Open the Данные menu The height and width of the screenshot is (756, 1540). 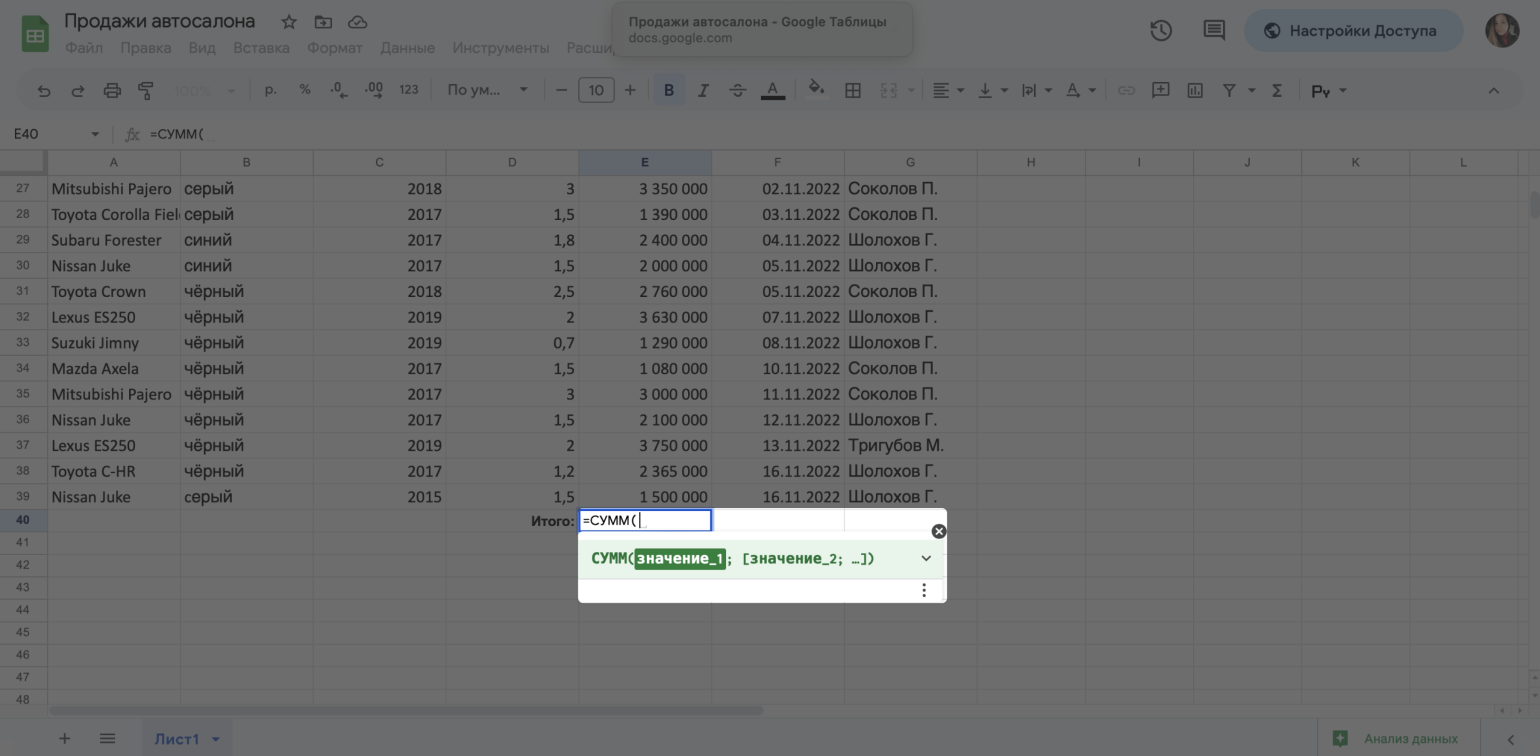407,48
